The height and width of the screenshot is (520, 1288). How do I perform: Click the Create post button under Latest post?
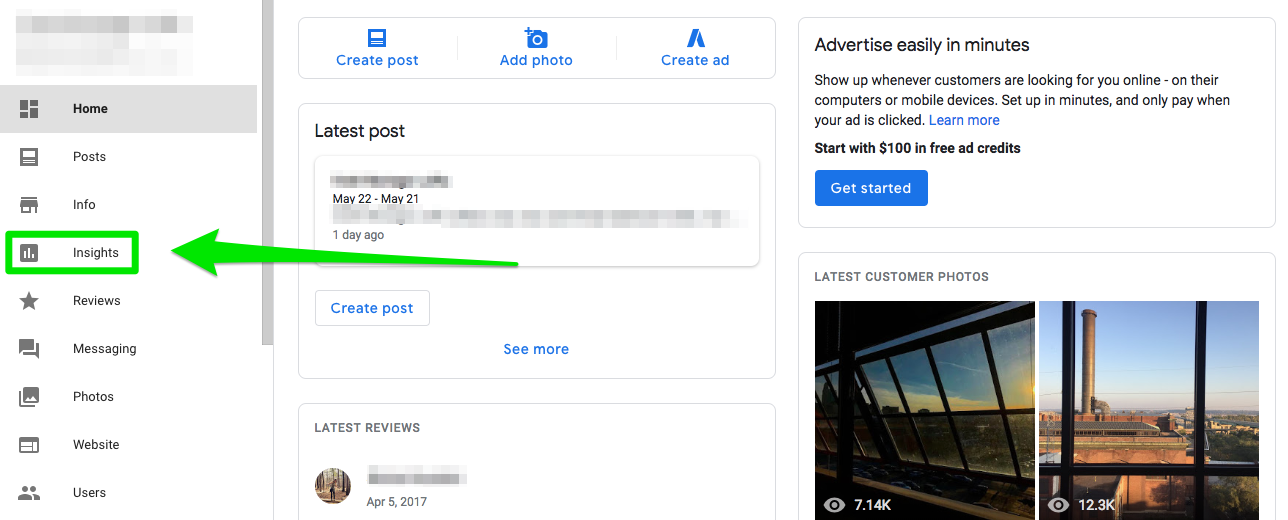click(x=372, y=308)
